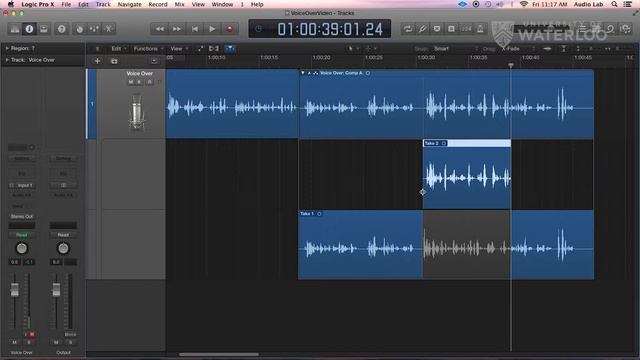The height and width of the screenshot is (360, 640).
Task: Click the playhead marker in the ruler
Action: click(511, 65)
